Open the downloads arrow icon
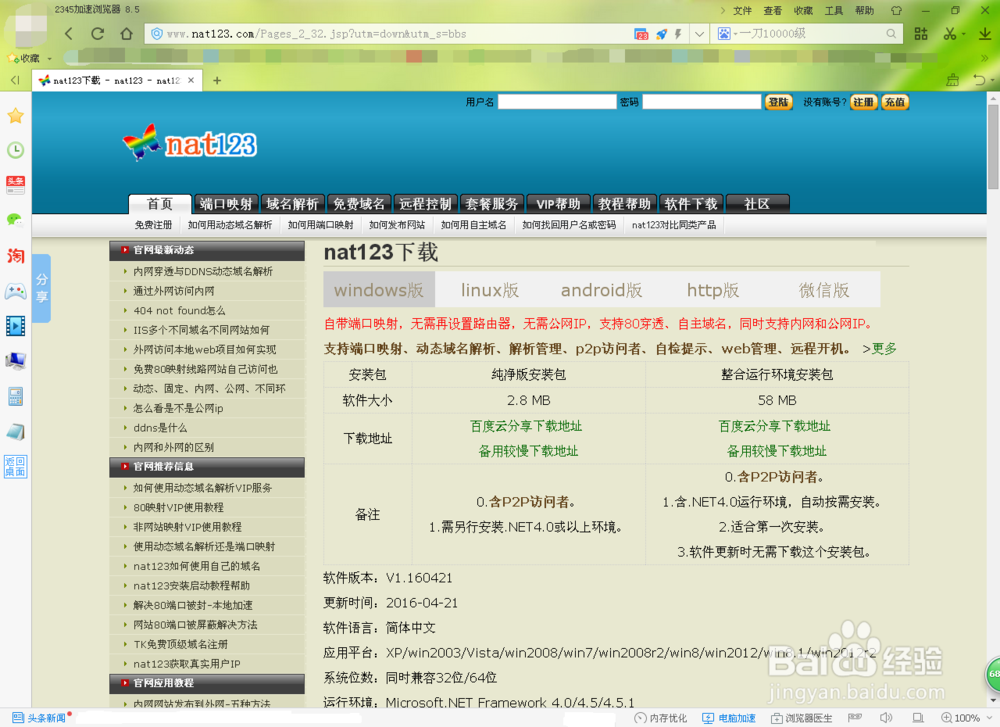1000x727 pixels. point(985,34)
